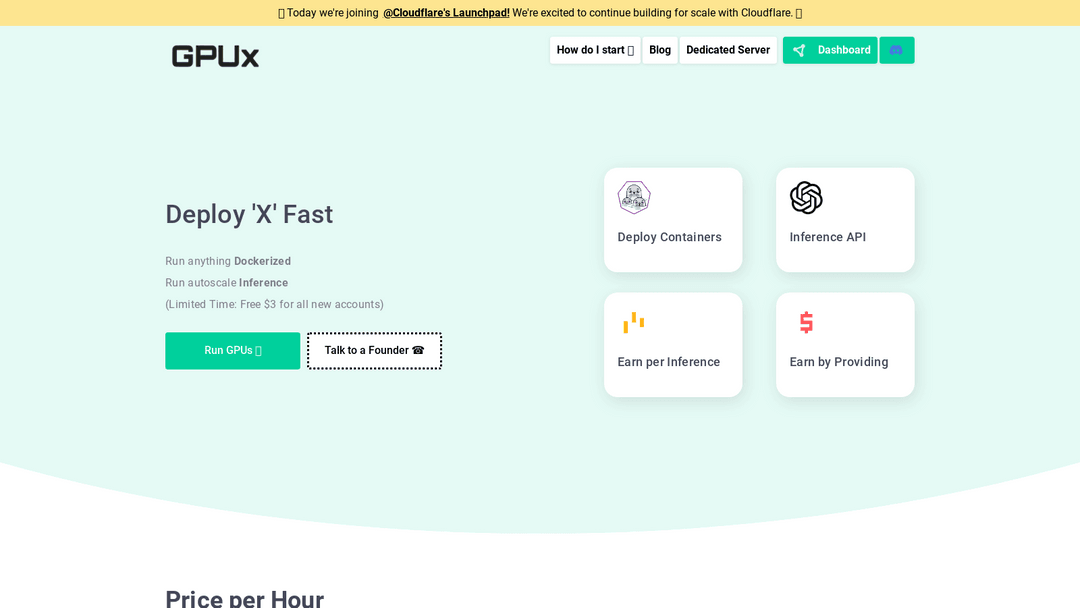Click the Deploy 'X' Fast heading
The width and height of the screenshot is (1080, 608).
click(x=249, y=214)
